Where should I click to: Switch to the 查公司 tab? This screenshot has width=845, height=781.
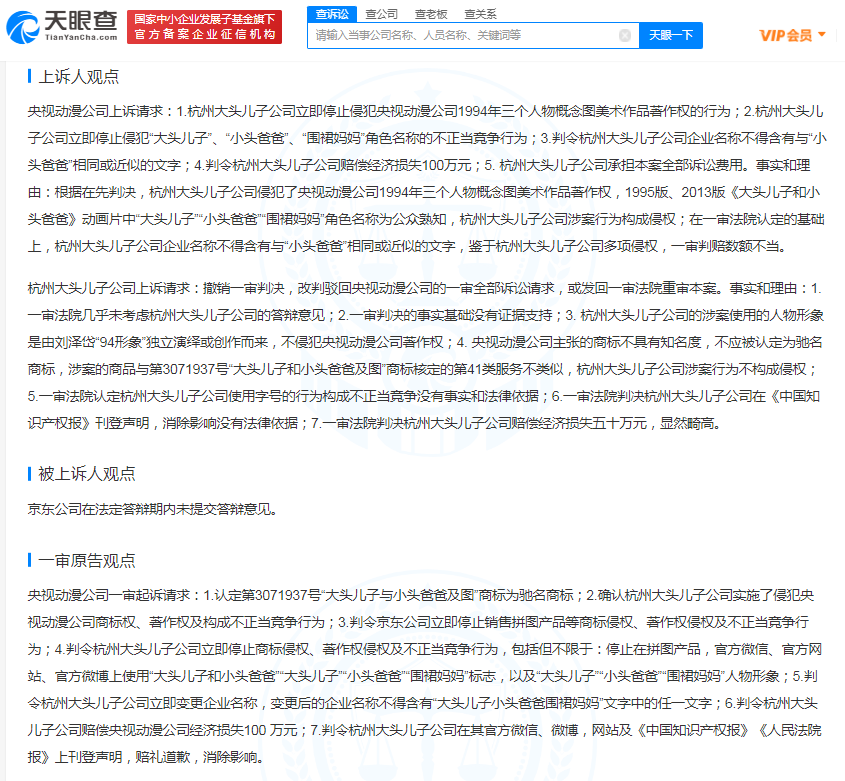tap(382, 14)
